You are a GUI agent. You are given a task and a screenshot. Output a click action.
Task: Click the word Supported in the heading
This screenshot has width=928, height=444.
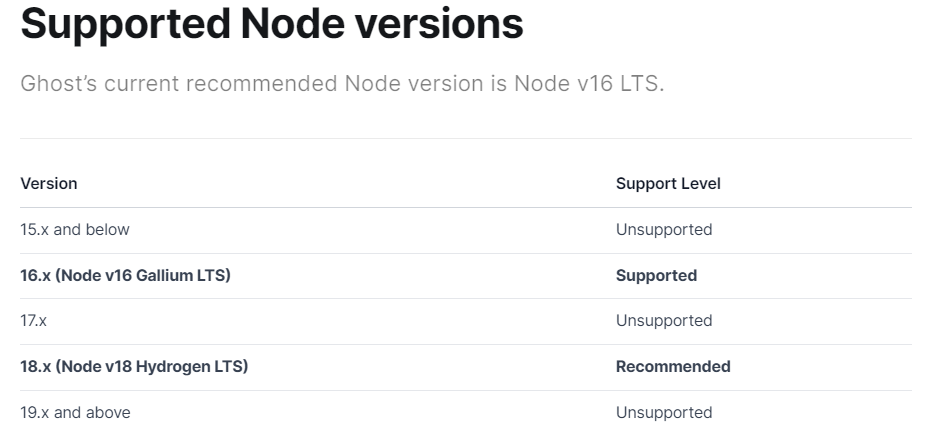pyautogui.click(x=125, y=25)
